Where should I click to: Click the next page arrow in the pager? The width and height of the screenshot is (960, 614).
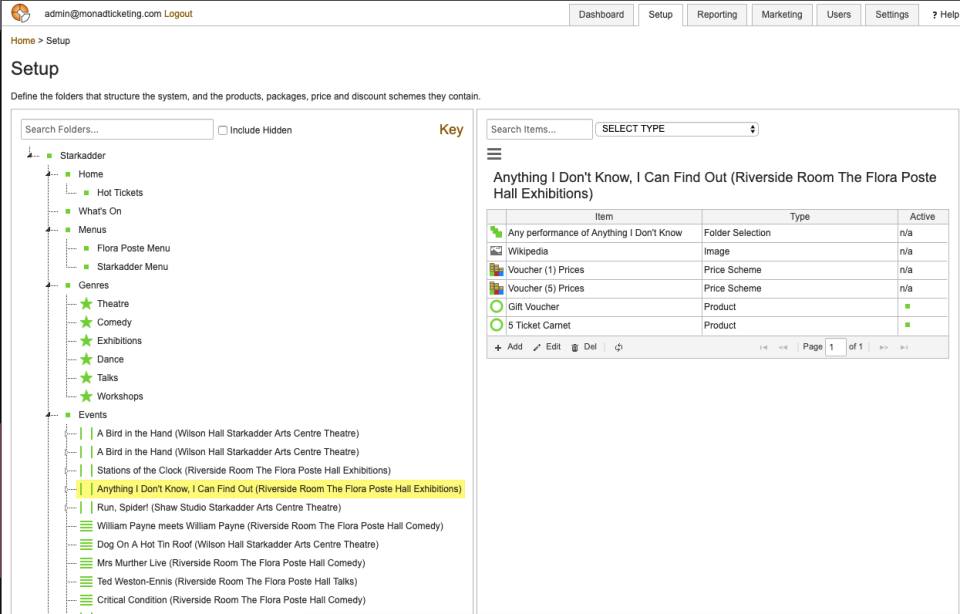tap(883, 347)
